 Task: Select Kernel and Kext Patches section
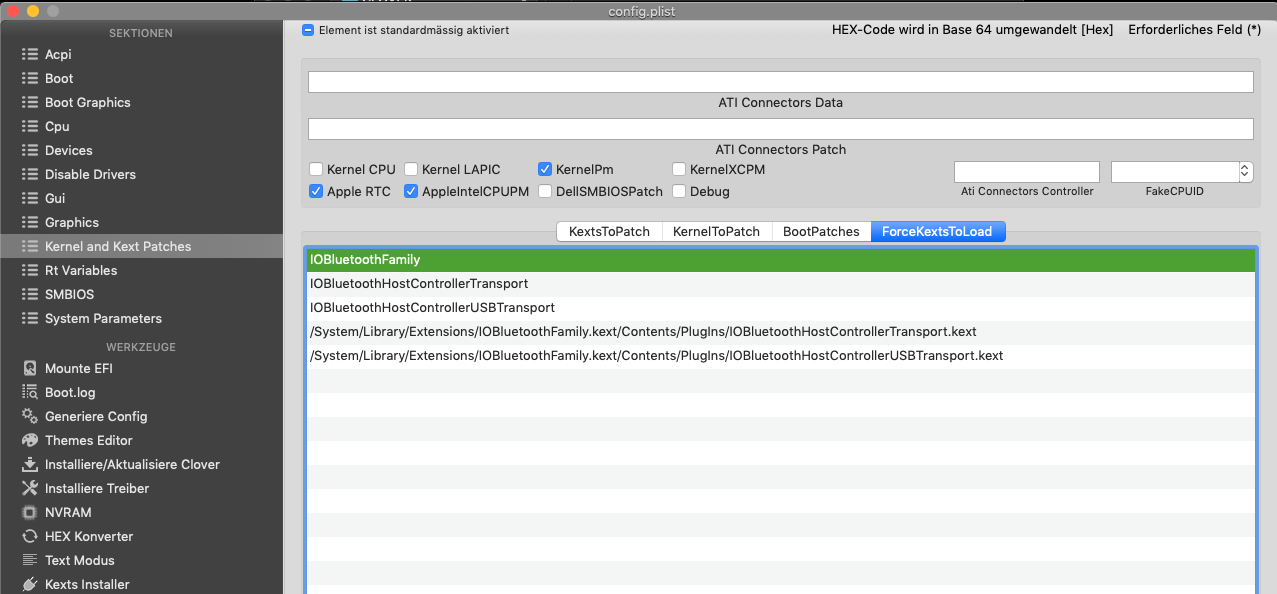(x=141, y=246)
